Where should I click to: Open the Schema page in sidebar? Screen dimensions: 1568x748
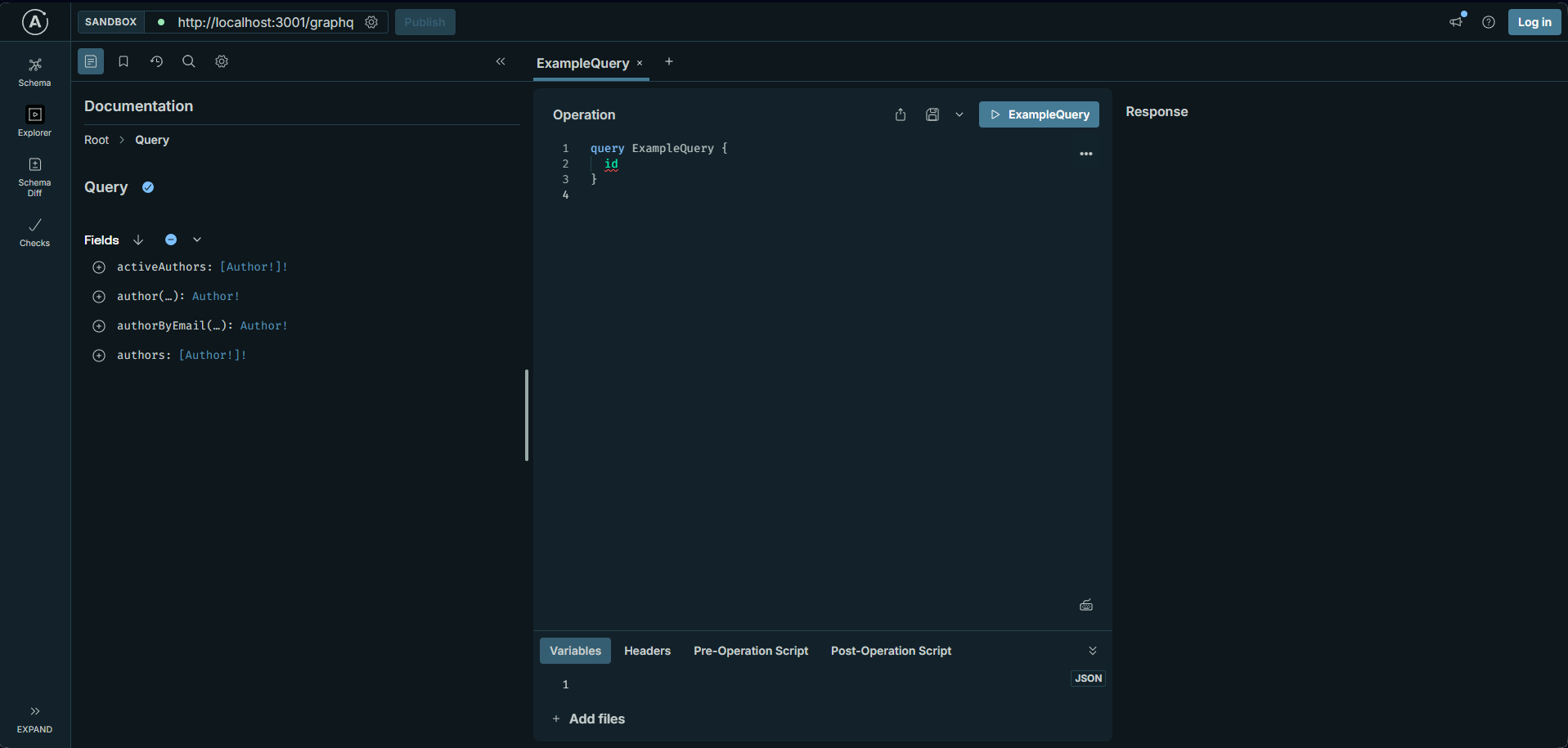click(x=34, y=72)
